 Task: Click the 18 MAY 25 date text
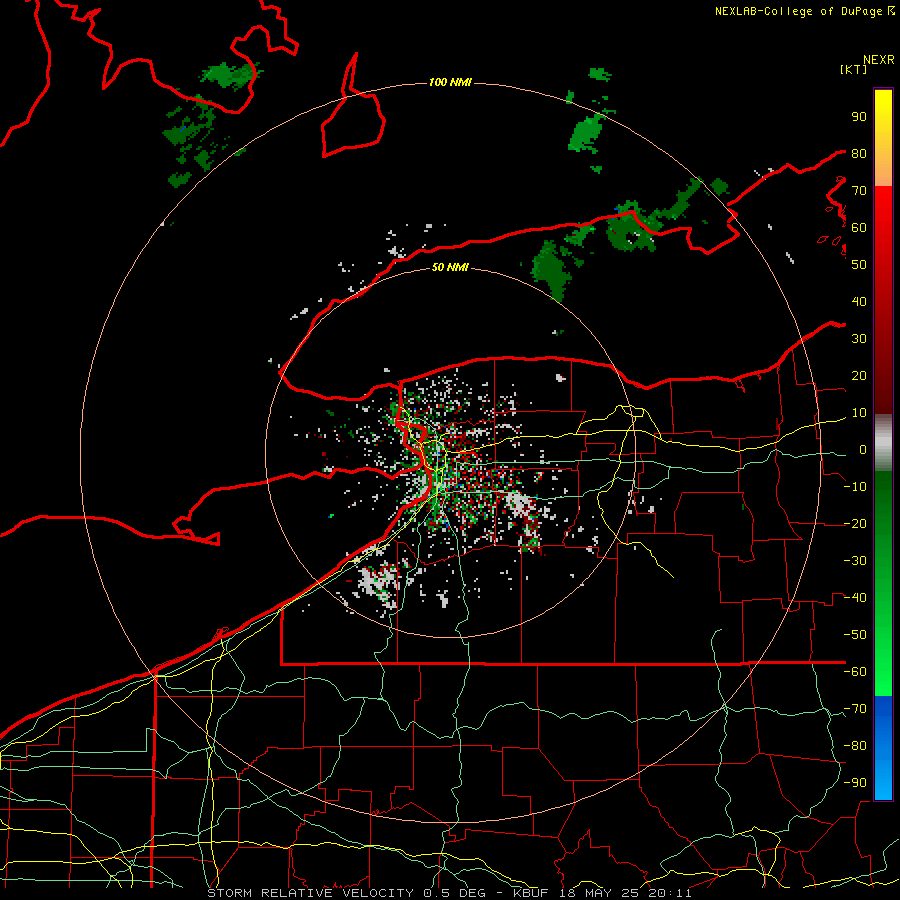click(599, 893)
